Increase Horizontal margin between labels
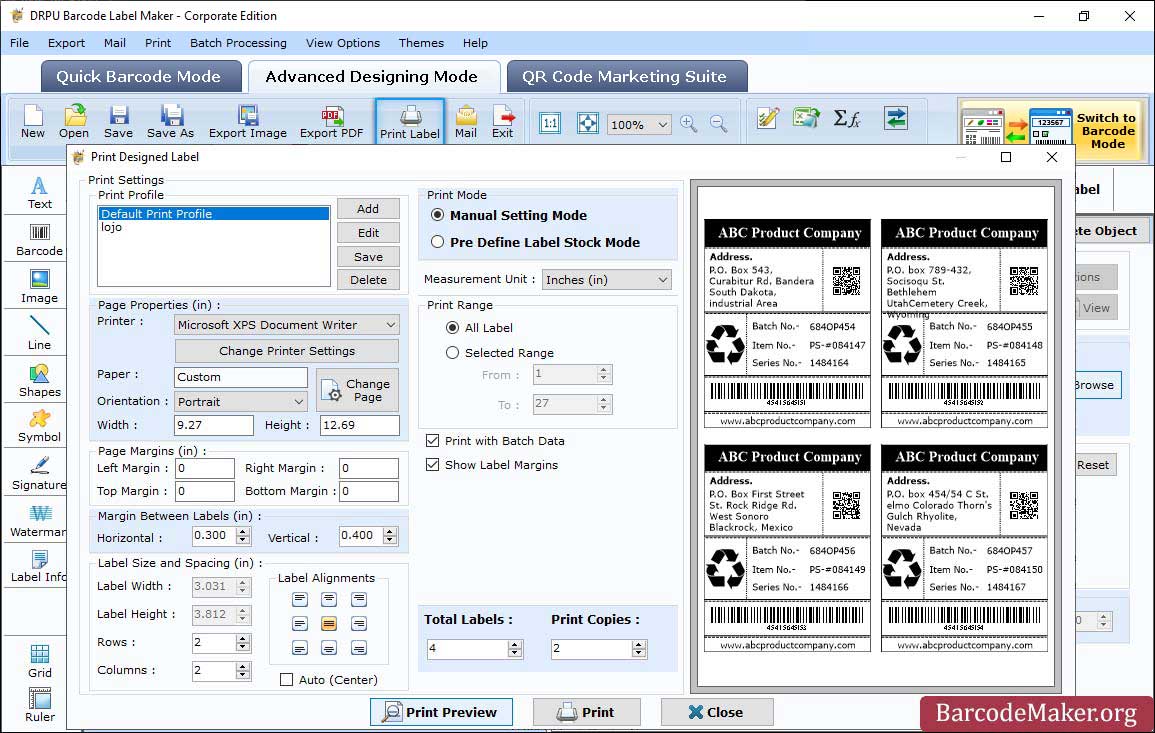The image size is (1155, 733). pos(243,531)
